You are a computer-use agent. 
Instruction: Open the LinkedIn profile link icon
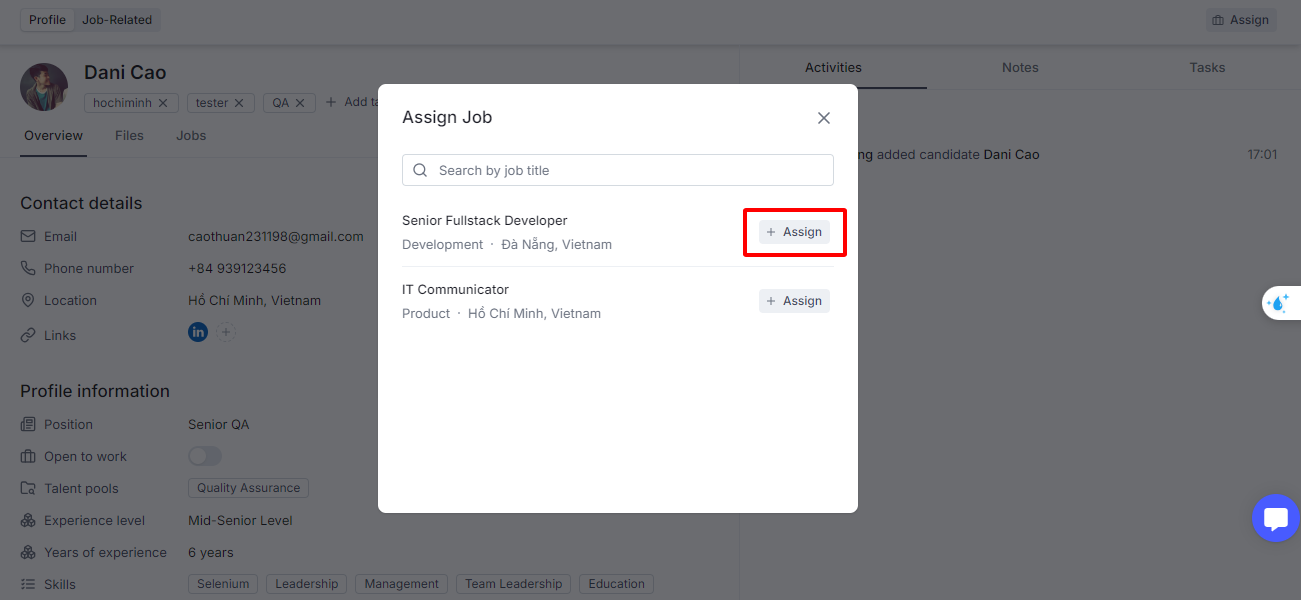(x=198, y=332)
